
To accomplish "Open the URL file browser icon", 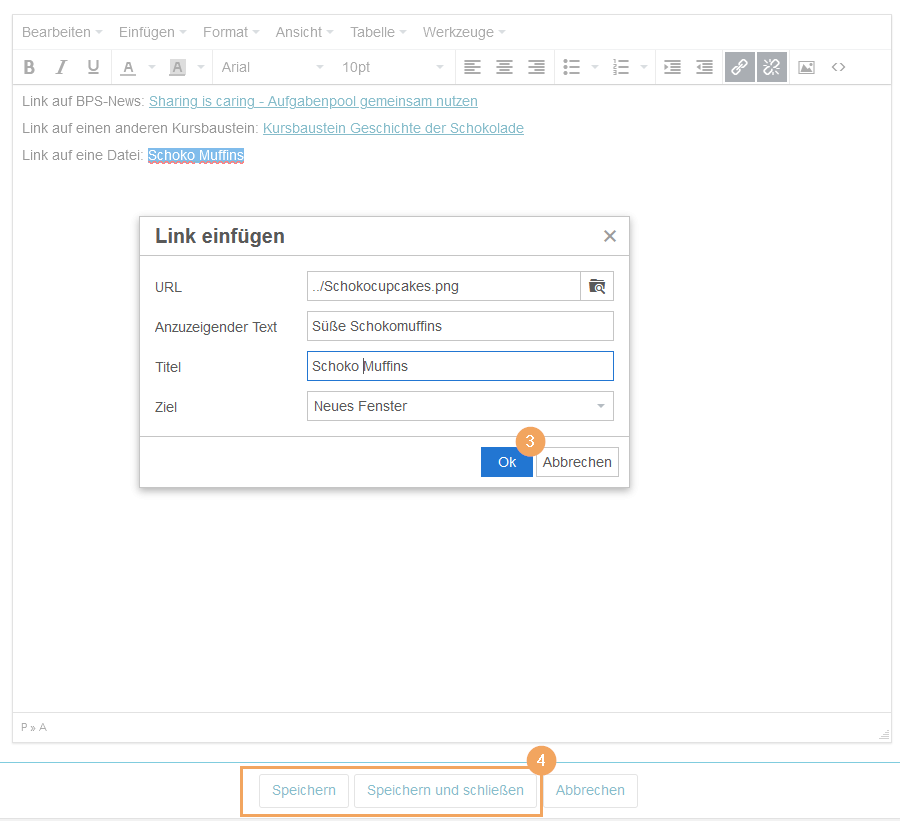I will click(x=597, y=286).
